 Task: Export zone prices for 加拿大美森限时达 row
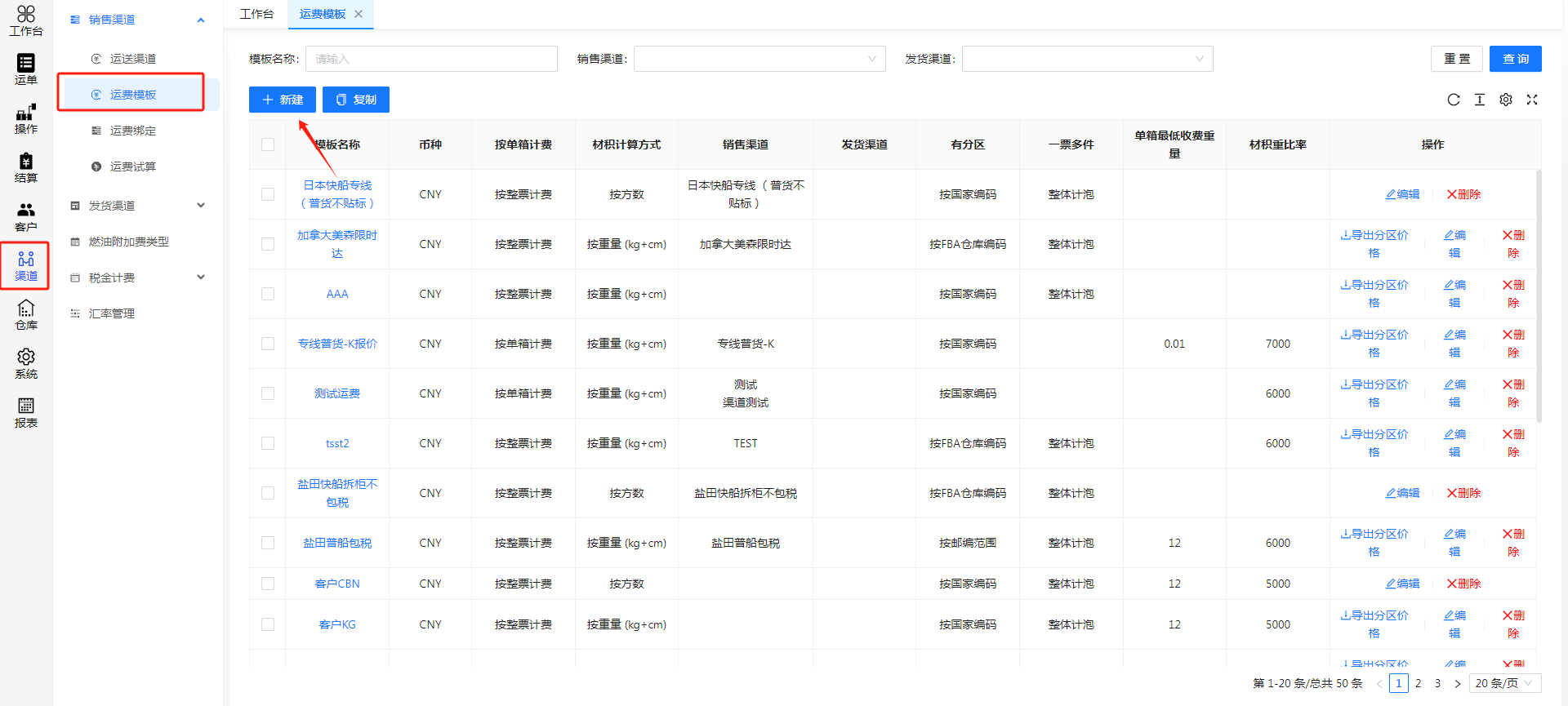(1374, 244)
